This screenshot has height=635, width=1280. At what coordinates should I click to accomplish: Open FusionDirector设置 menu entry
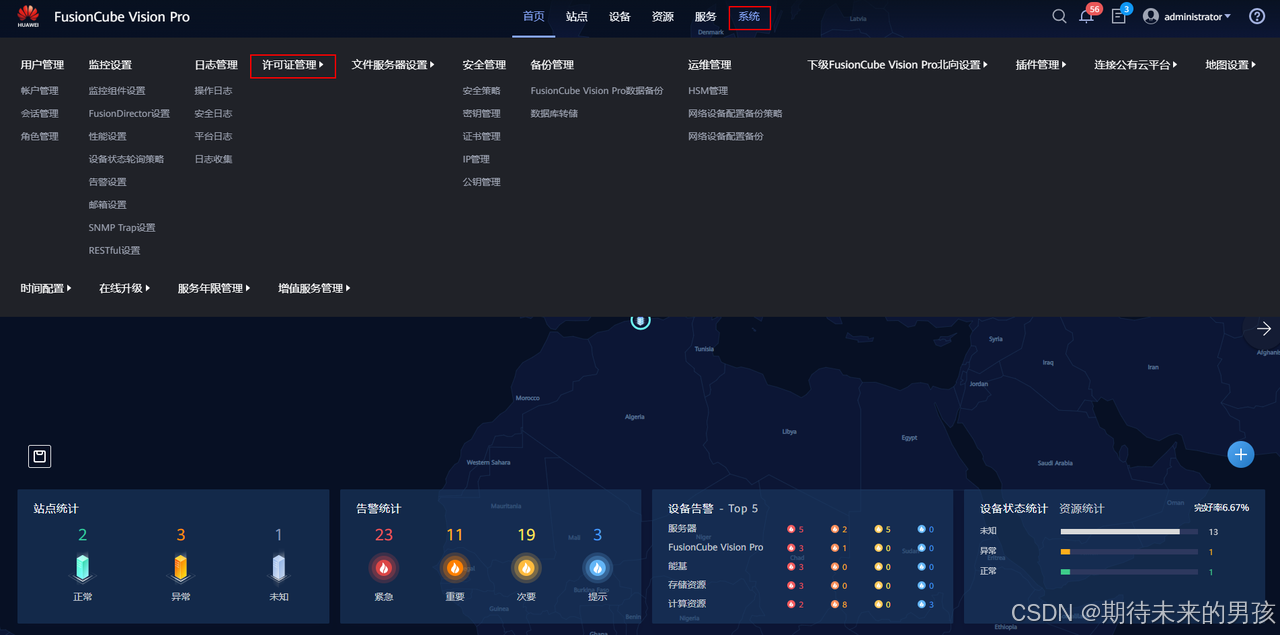click(x=129, y=114)
